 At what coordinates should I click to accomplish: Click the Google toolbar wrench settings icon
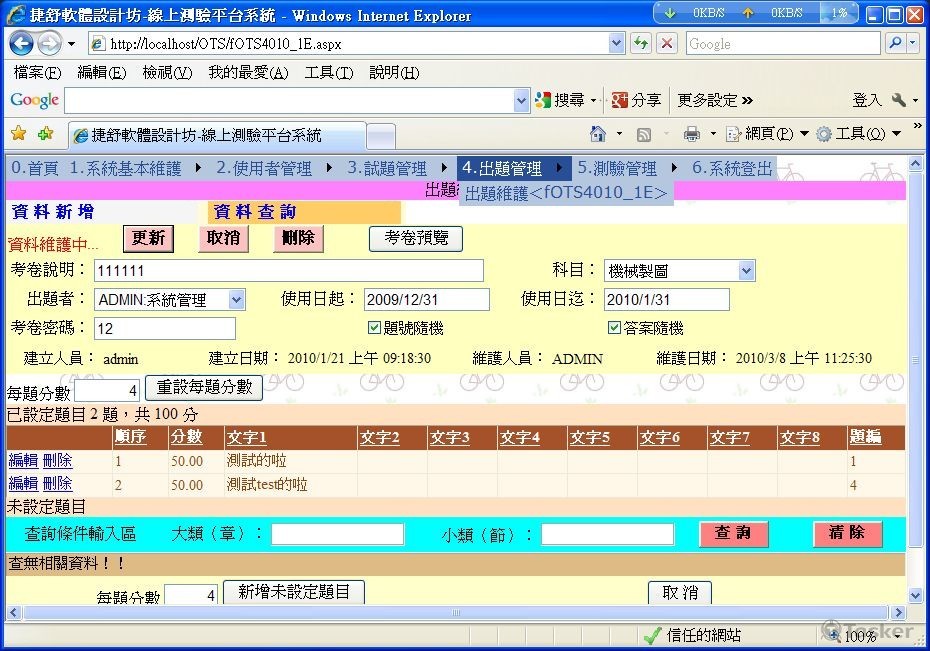[x=897, y=100]
